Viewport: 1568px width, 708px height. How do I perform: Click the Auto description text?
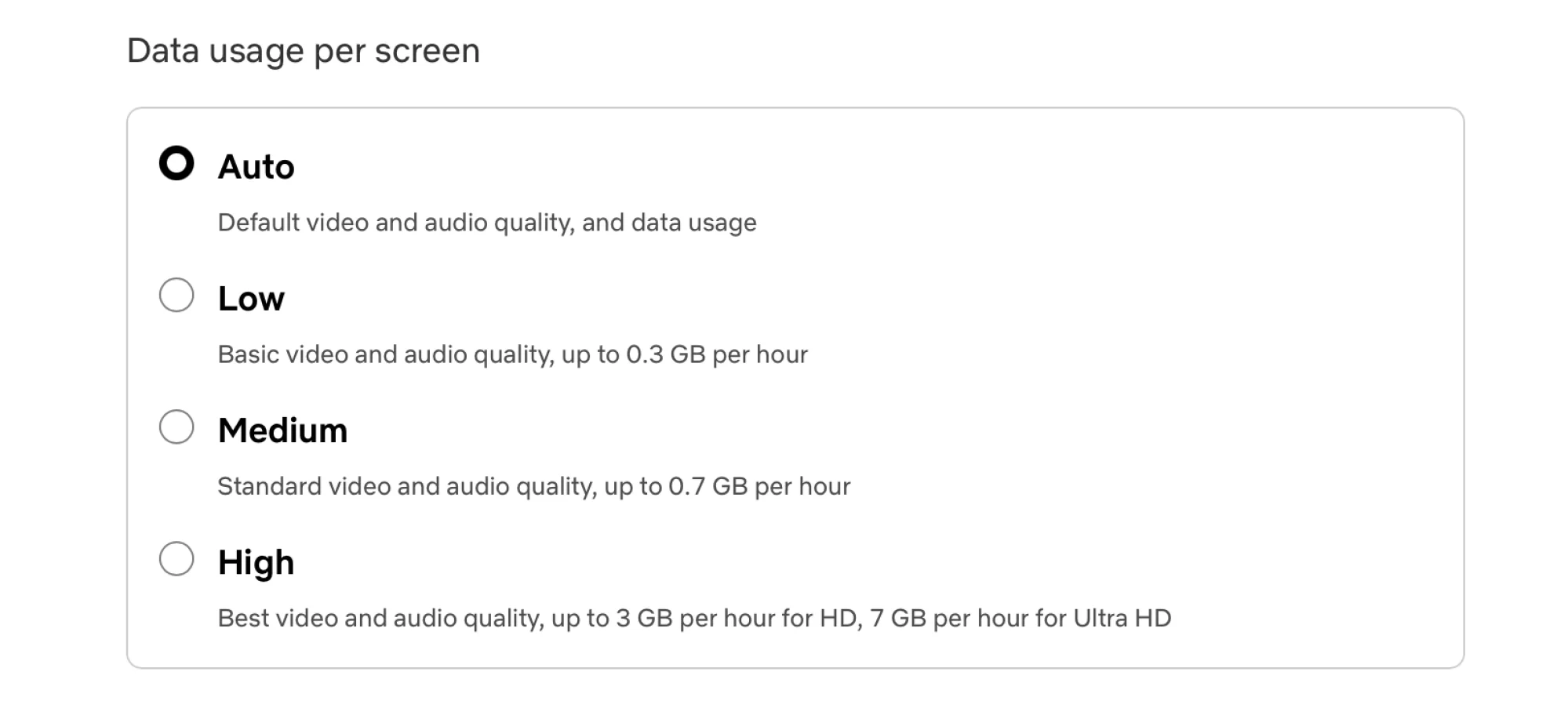(486, 223)
